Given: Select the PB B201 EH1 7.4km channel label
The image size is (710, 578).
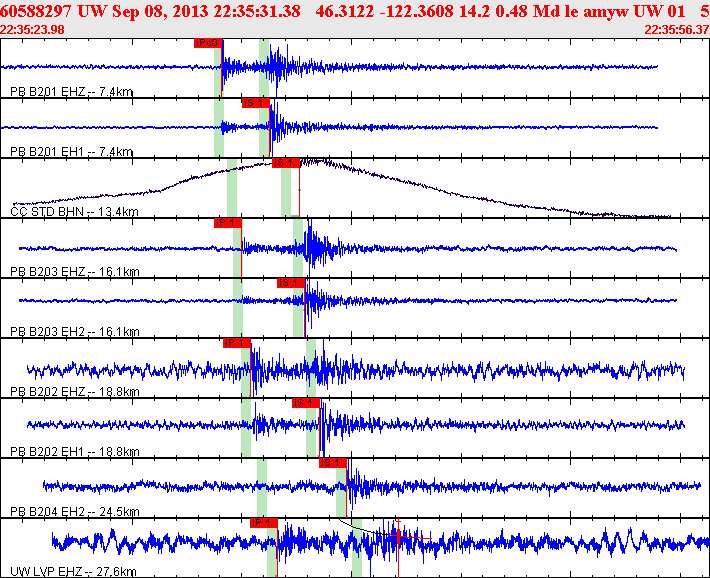Looking at the screenshot, I should 71,152.
